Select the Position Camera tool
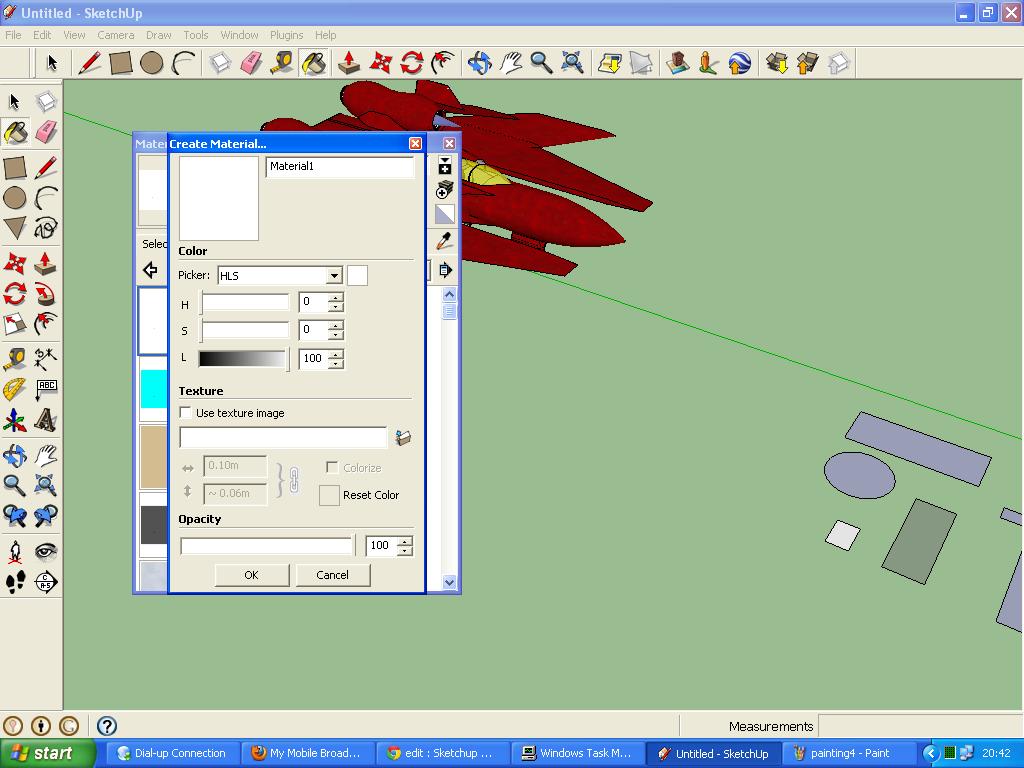This screenshot has width=1024, height=768. pyautogui.click(x=14, y=552)
